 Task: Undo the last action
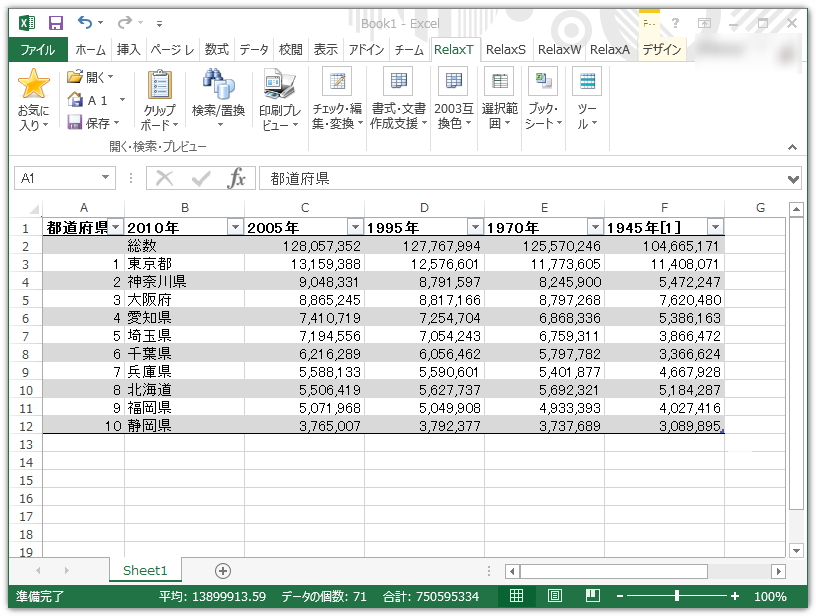85,22
